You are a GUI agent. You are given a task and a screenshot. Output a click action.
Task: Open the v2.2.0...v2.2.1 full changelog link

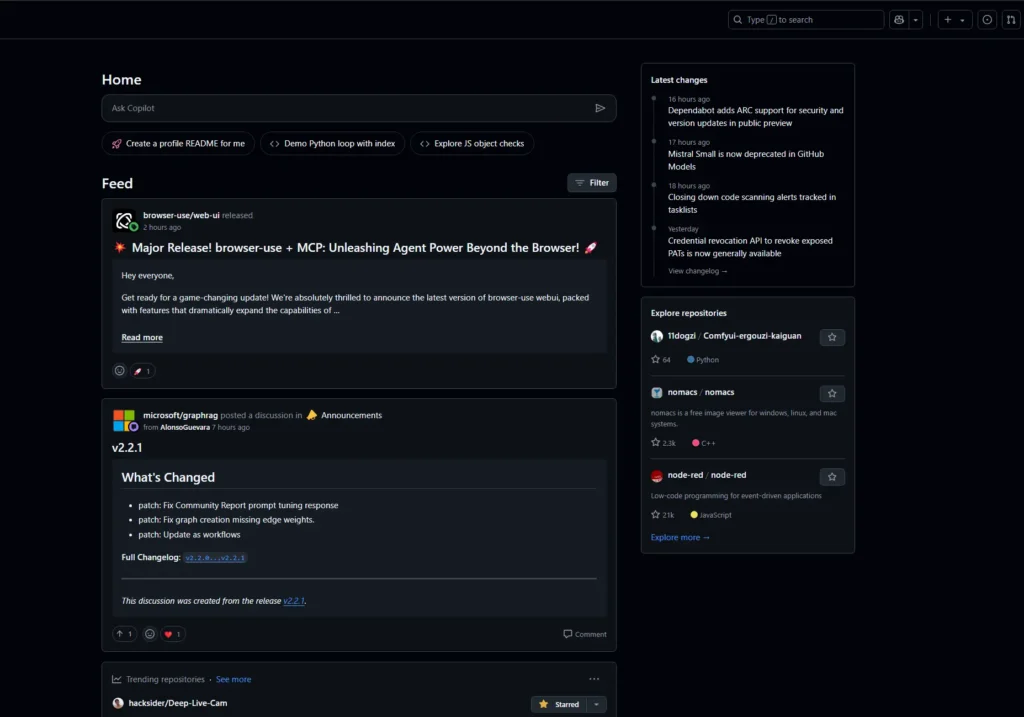click(x=215, y=558)
